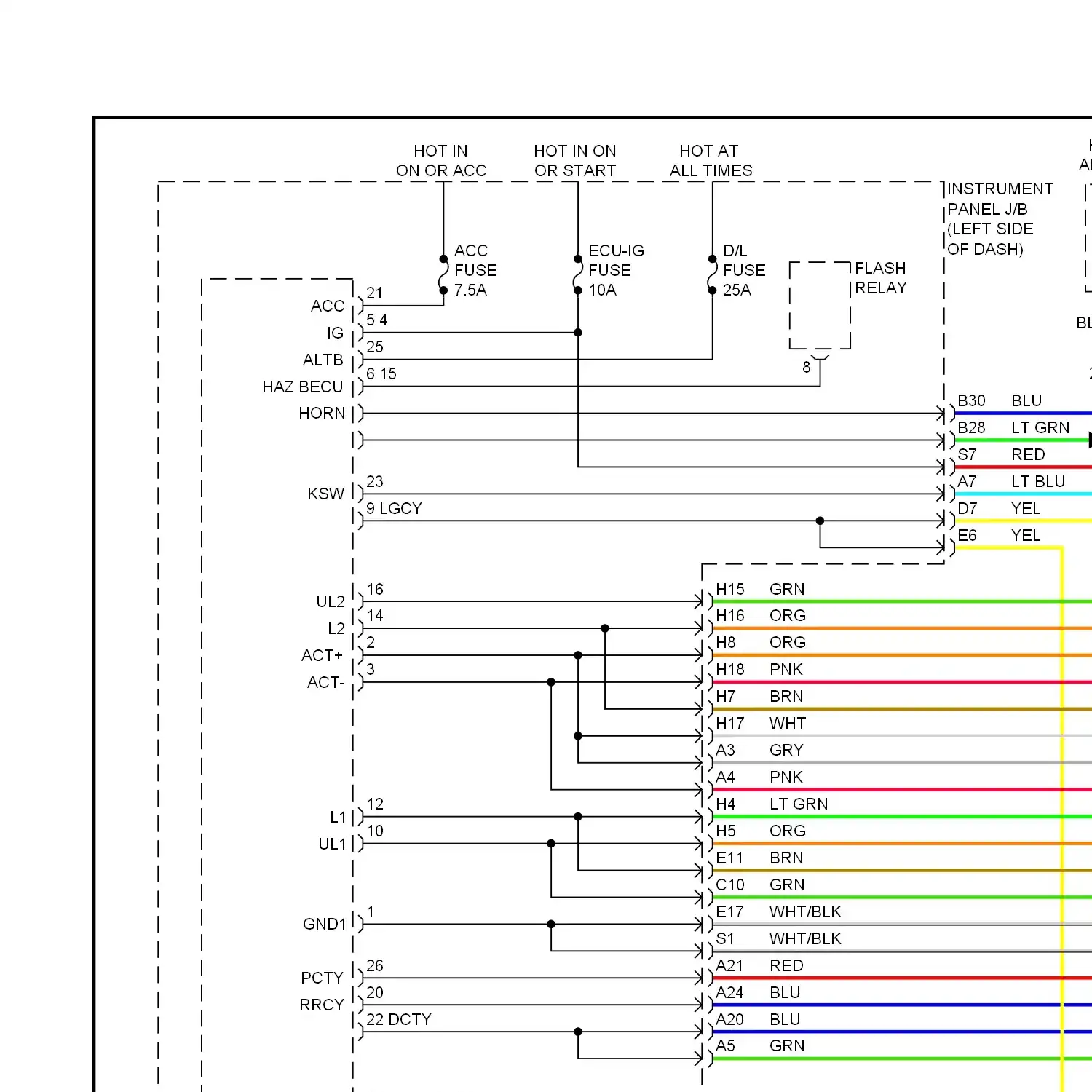
Task: Click the "6 15" pin label
Action: point(381,373)
